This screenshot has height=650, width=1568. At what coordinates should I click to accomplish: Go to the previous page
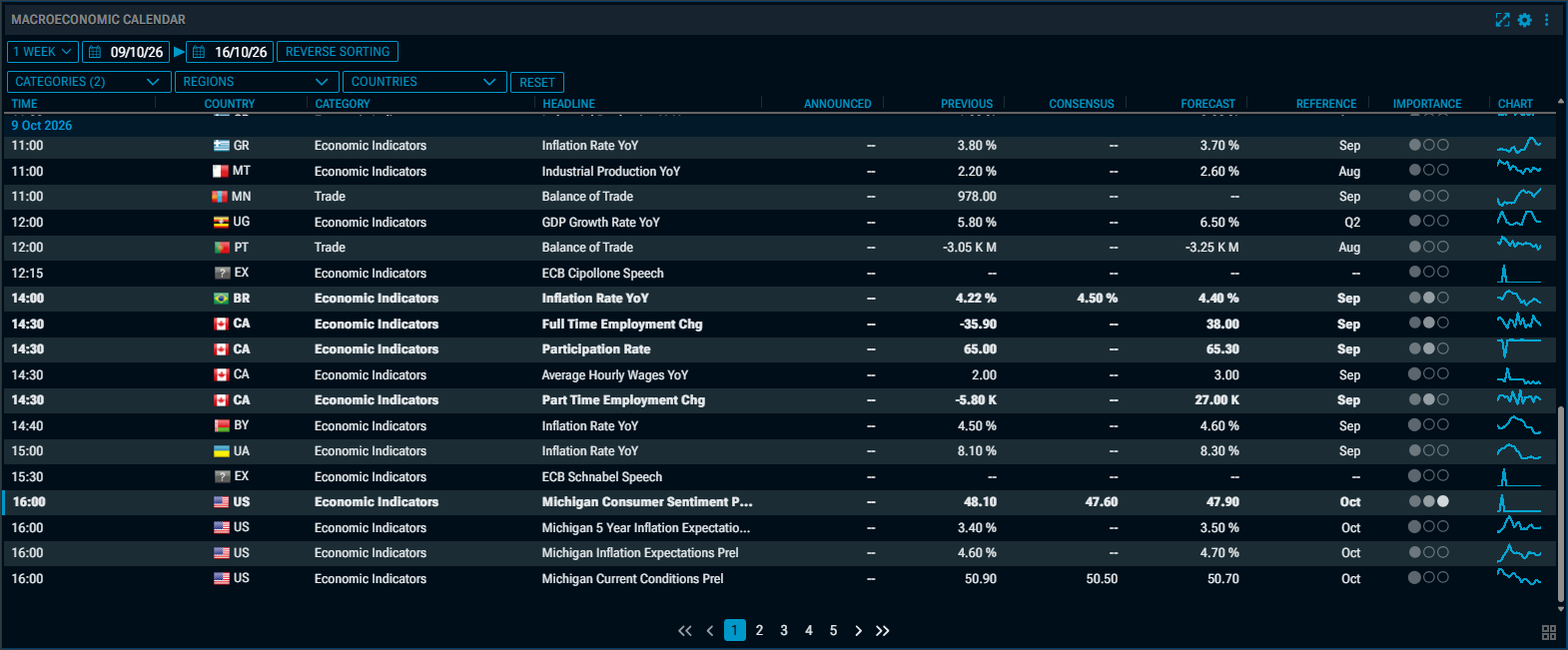pos(710,631)
